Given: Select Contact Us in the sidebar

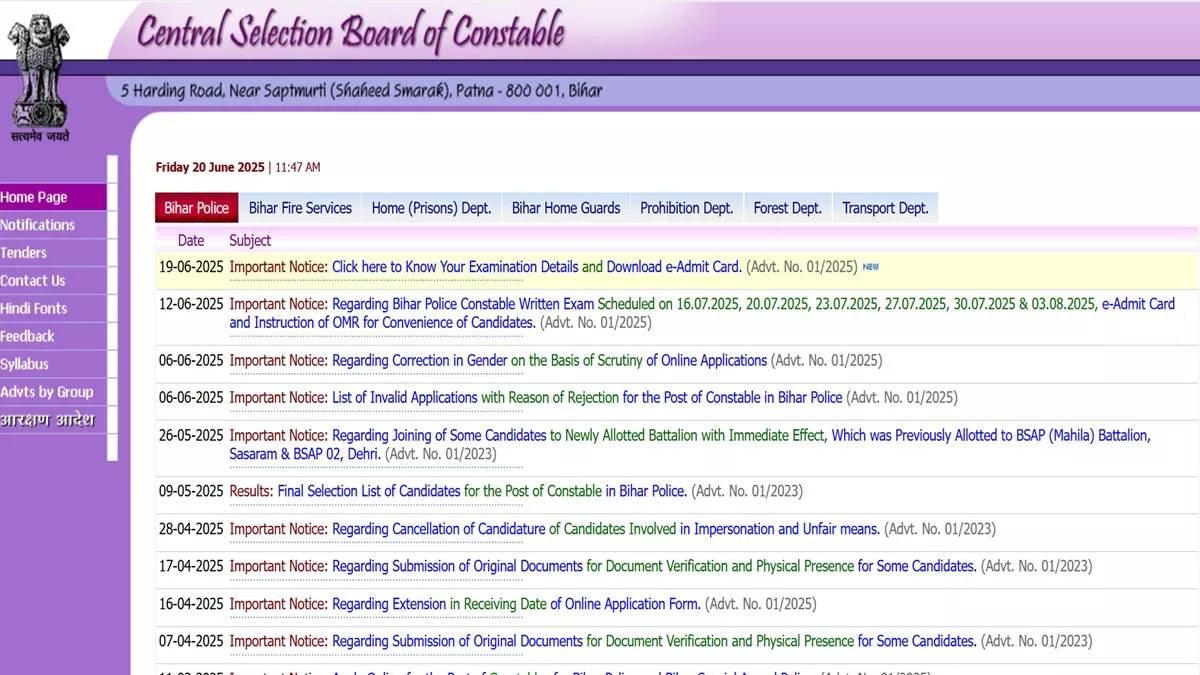Looking at the screenshot, I should pos(53,281).
